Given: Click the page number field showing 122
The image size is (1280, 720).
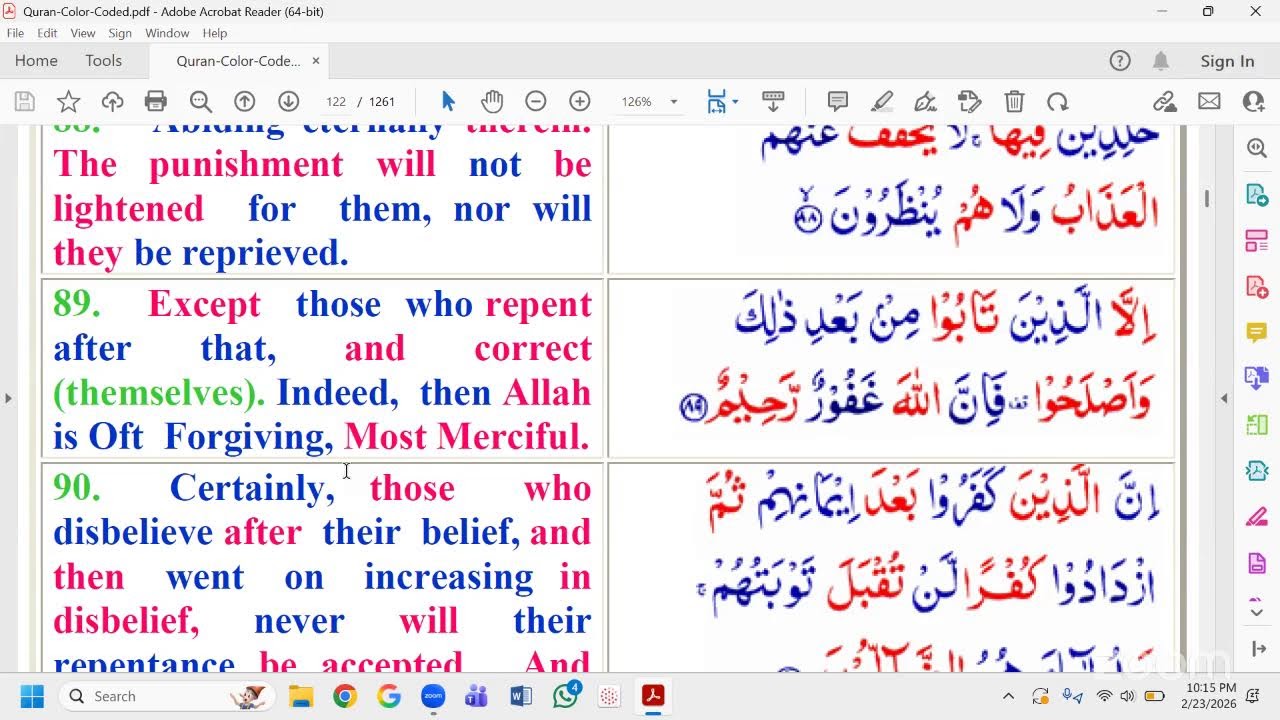Looking at the screenshot, I should click(336, 102).
